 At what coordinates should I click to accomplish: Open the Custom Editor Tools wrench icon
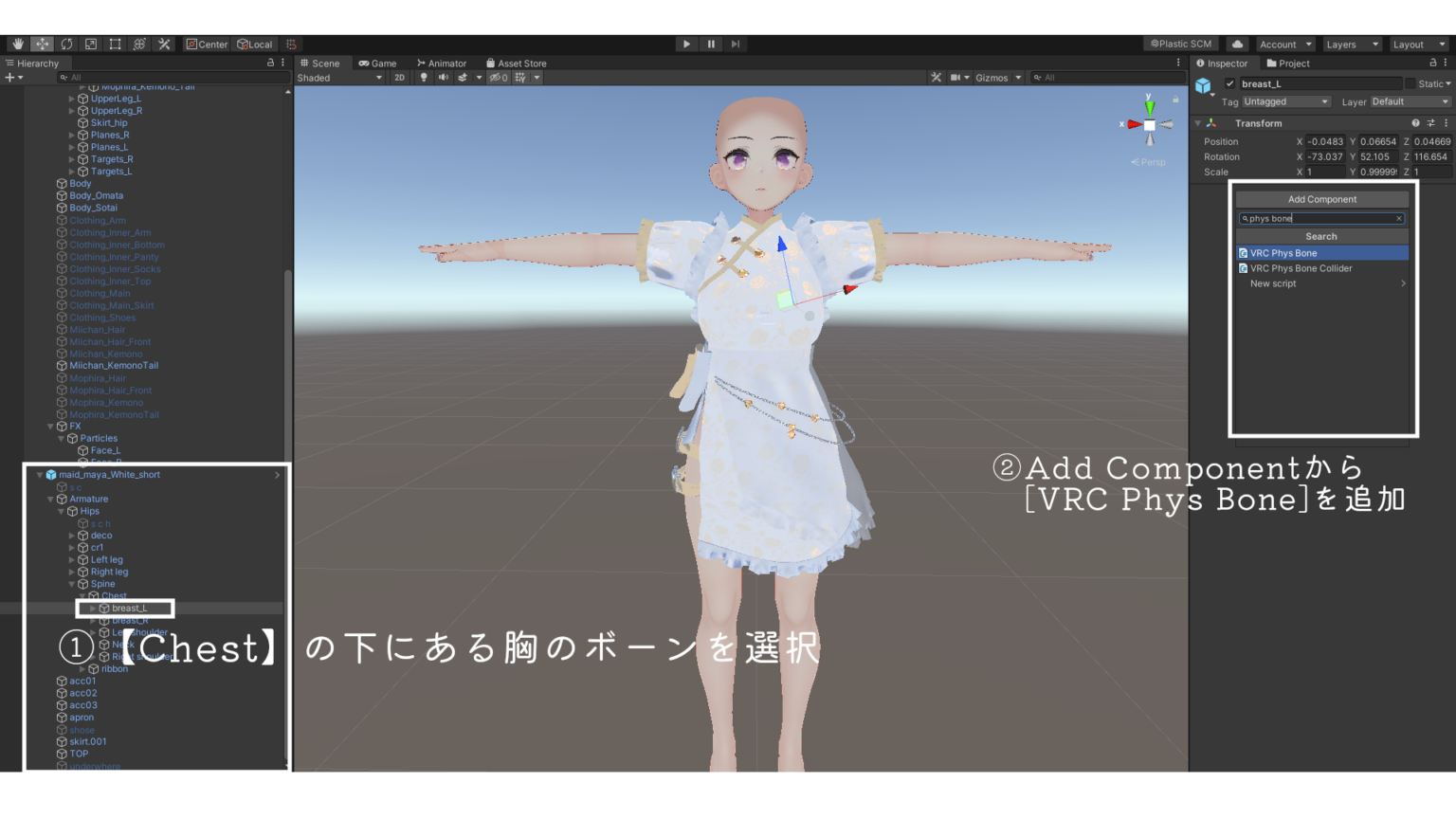(x=163, y=44)
